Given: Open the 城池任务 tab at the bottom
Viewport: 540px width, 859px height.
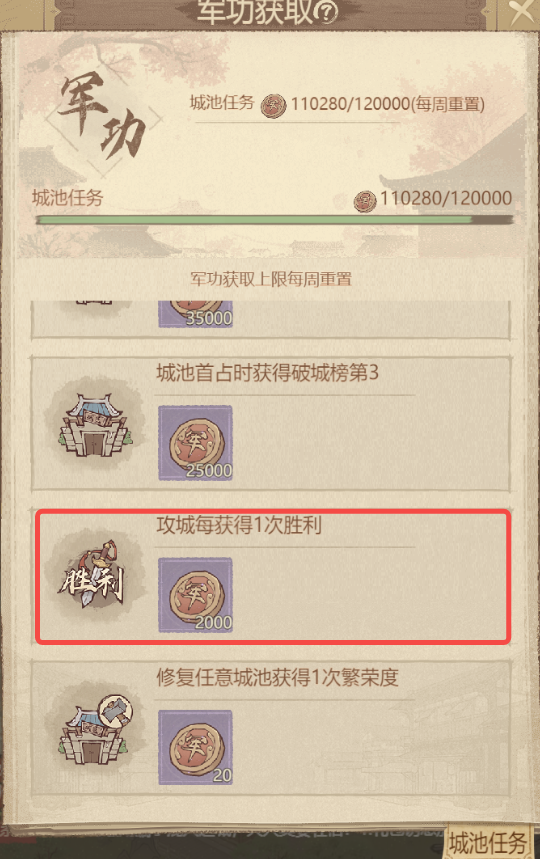Looking at the screenshot, I should (487, 842).
